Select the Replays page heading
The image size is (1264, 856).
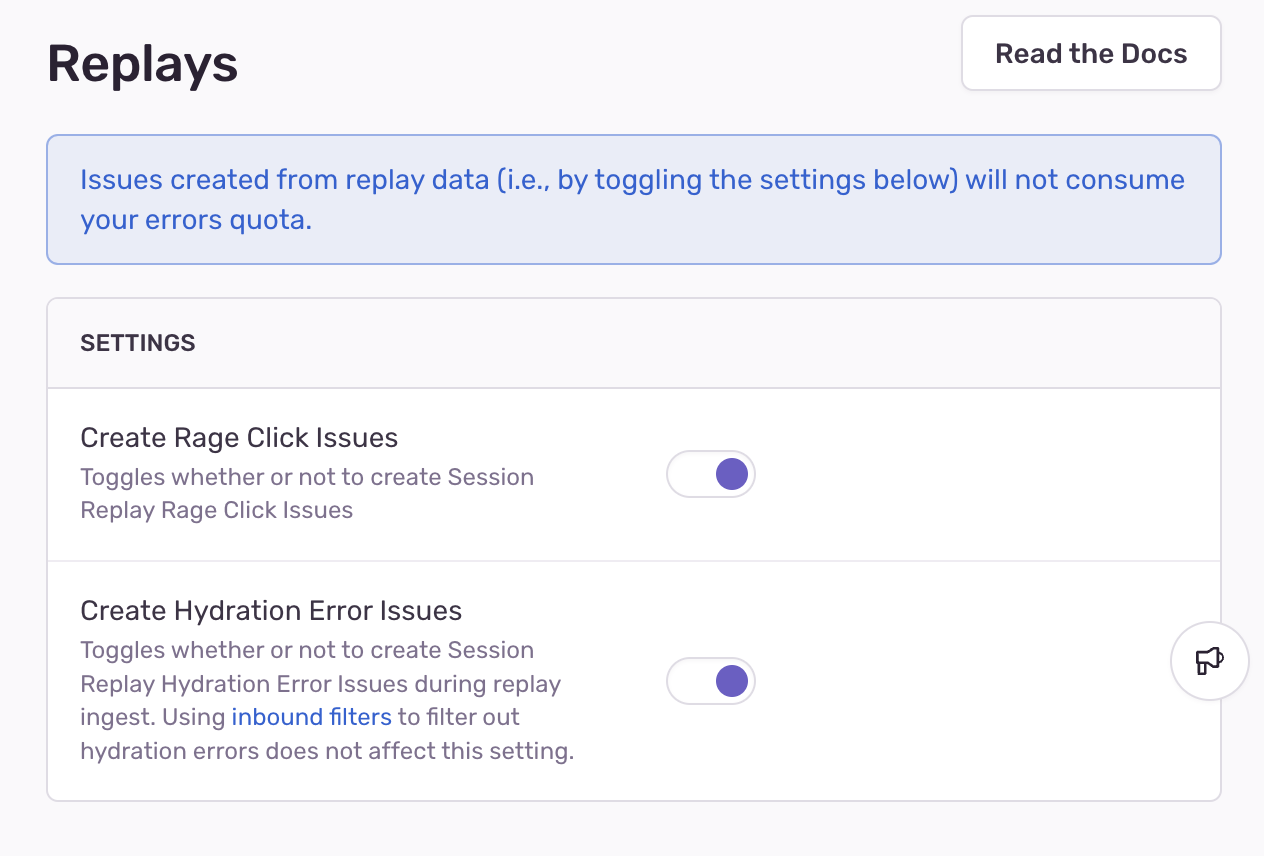143,64
